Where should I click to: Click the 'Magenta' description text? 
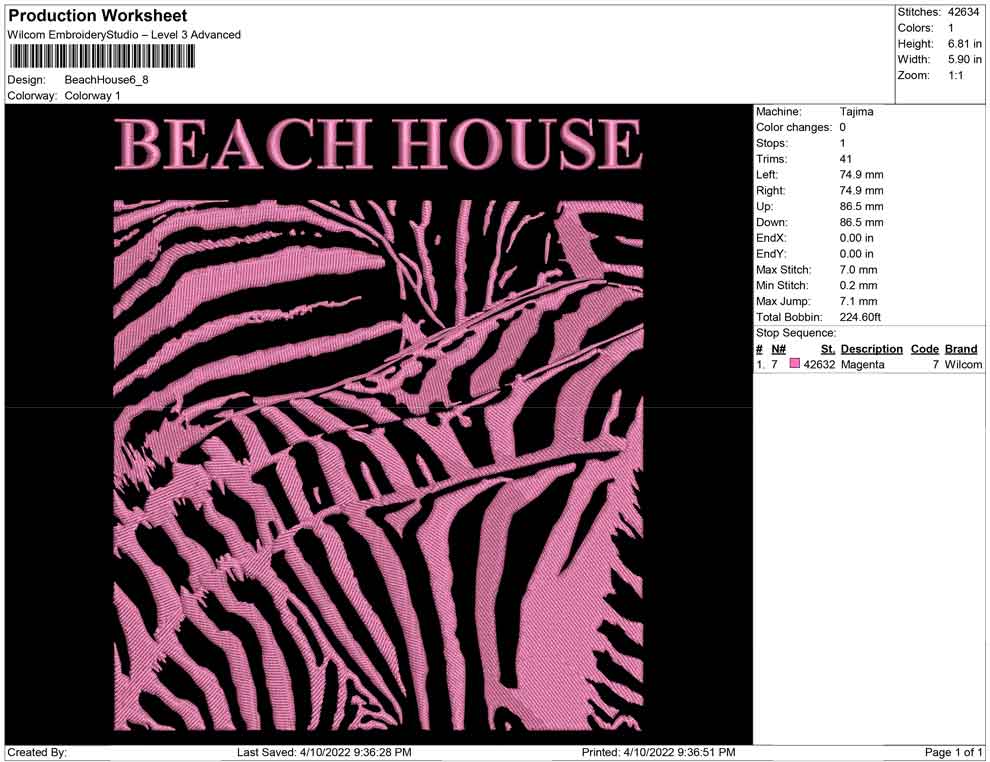tap(862, 364)
